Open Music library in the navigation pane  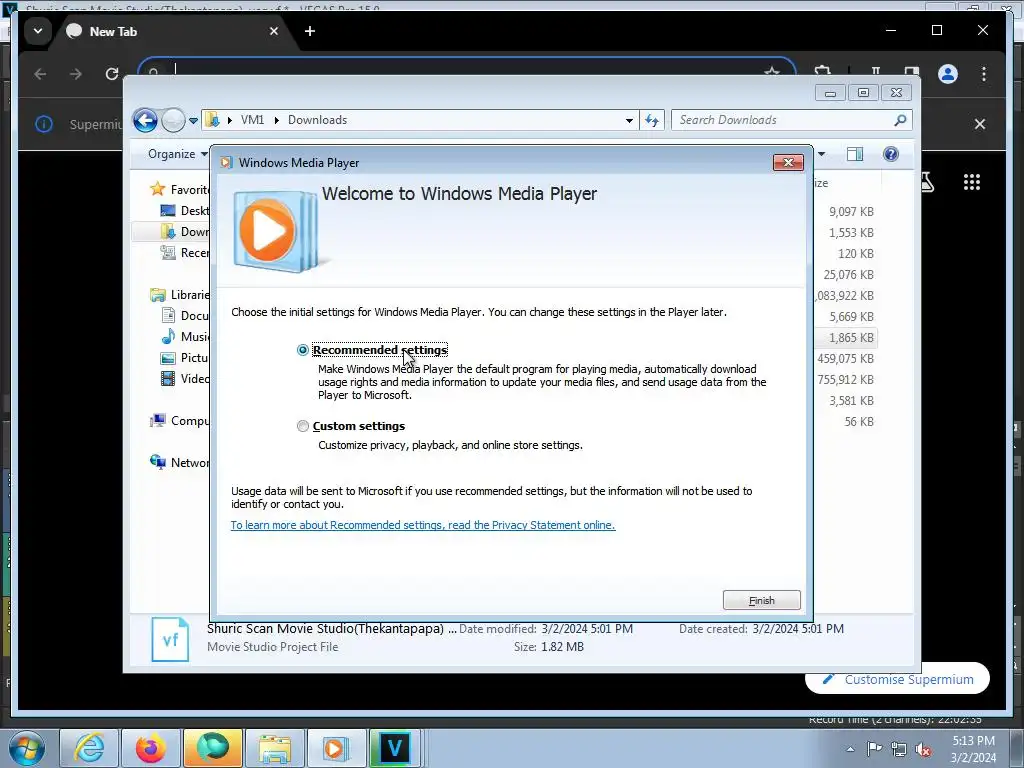point(185,336)
